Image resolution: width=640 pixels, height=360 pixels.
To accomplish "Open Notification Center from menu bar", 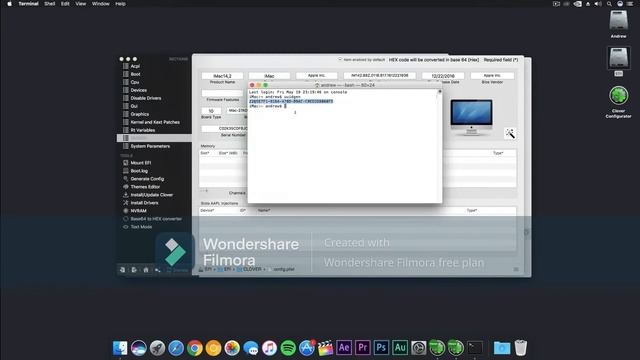I will pos(631,4).
